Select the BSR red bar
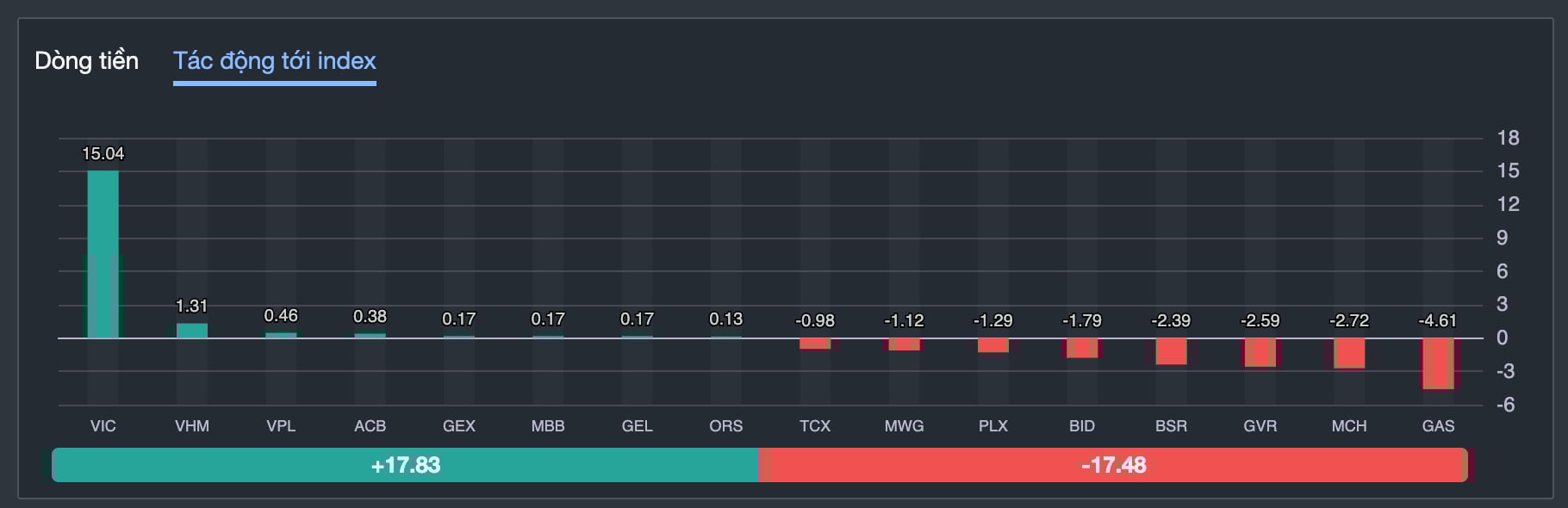The width and height of the screenshot is (1568, 508). pos(1171,351)
